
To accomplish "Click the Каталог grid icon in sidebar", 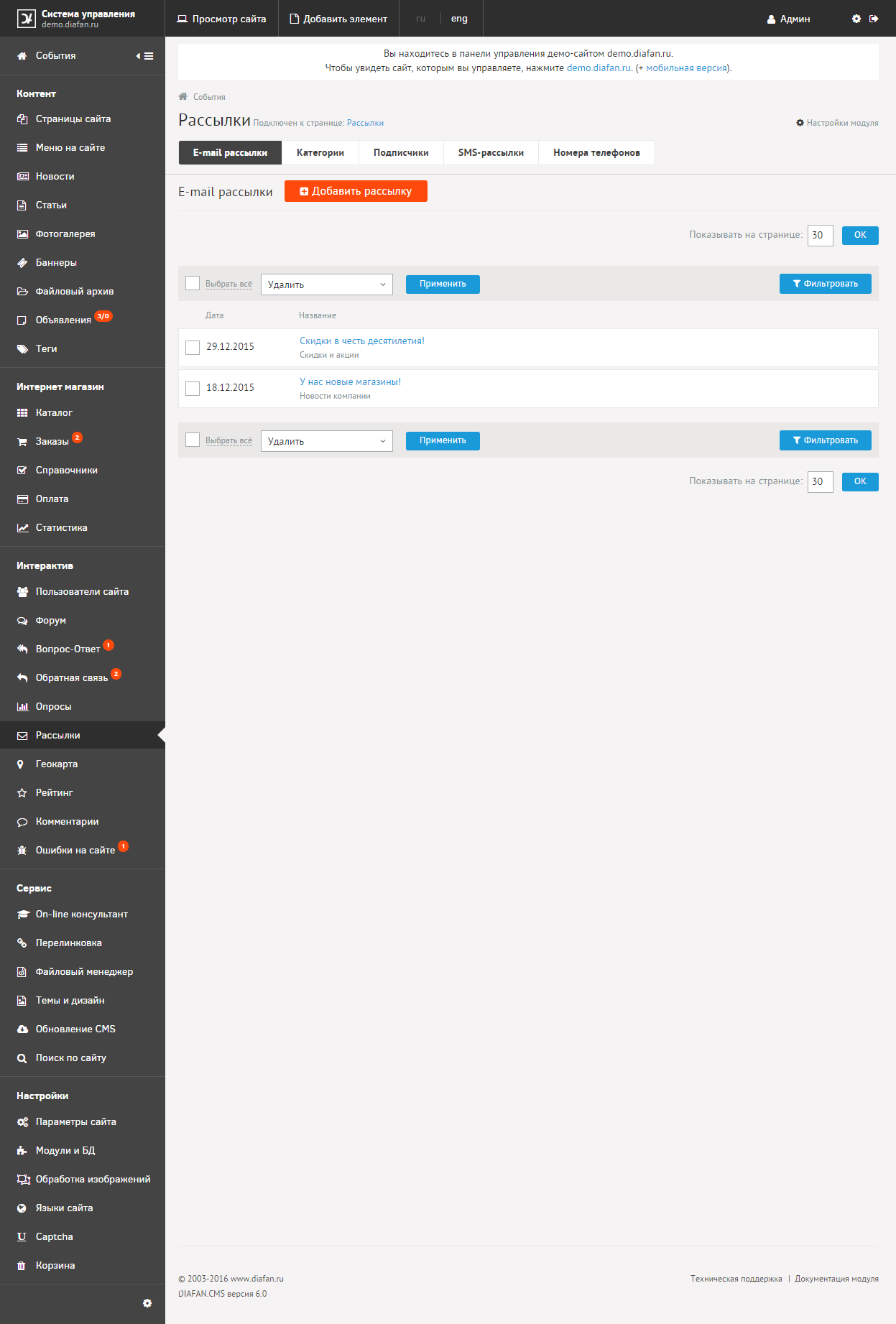I will (x=22, y=413).
